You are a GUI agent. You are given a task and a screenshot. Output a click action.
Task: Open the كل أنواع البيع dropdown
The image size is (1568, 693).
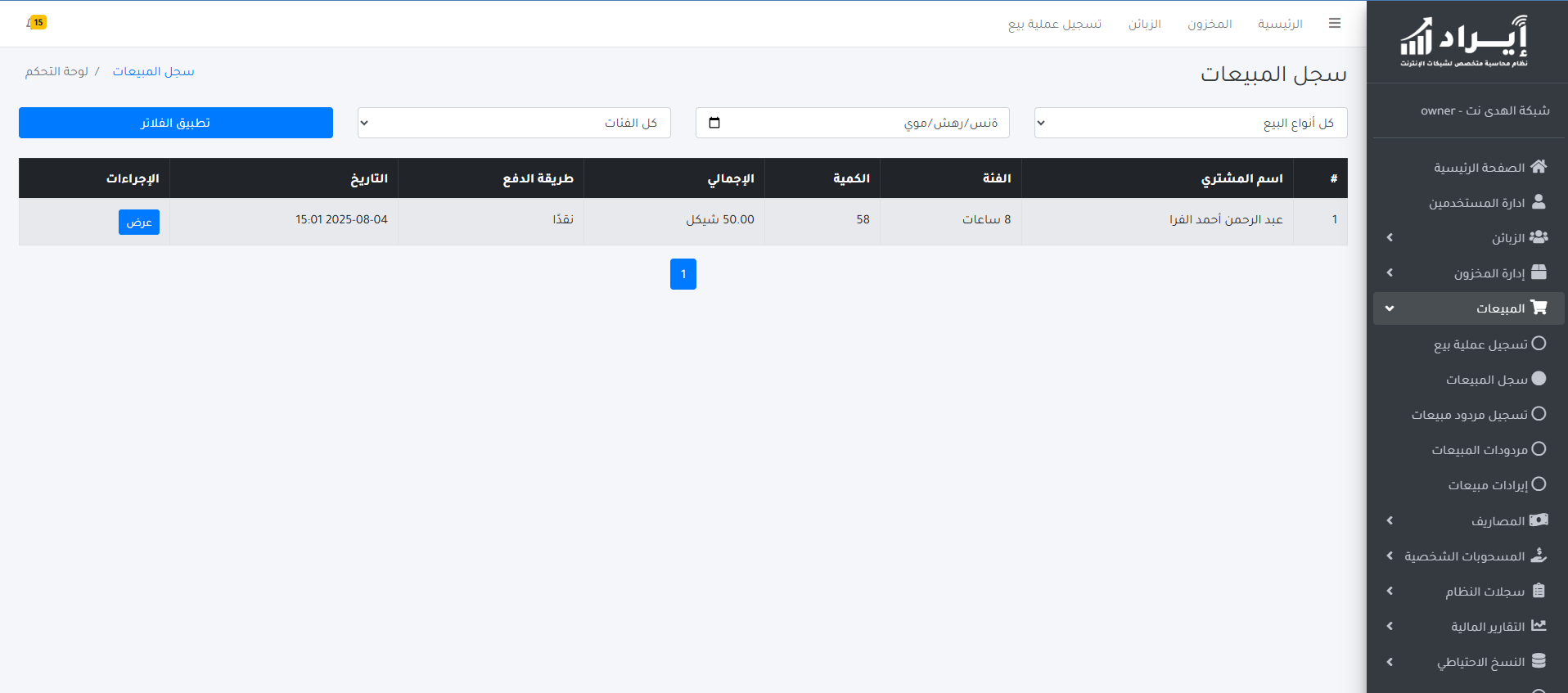pyautogui.click(x=1190, y=123)
